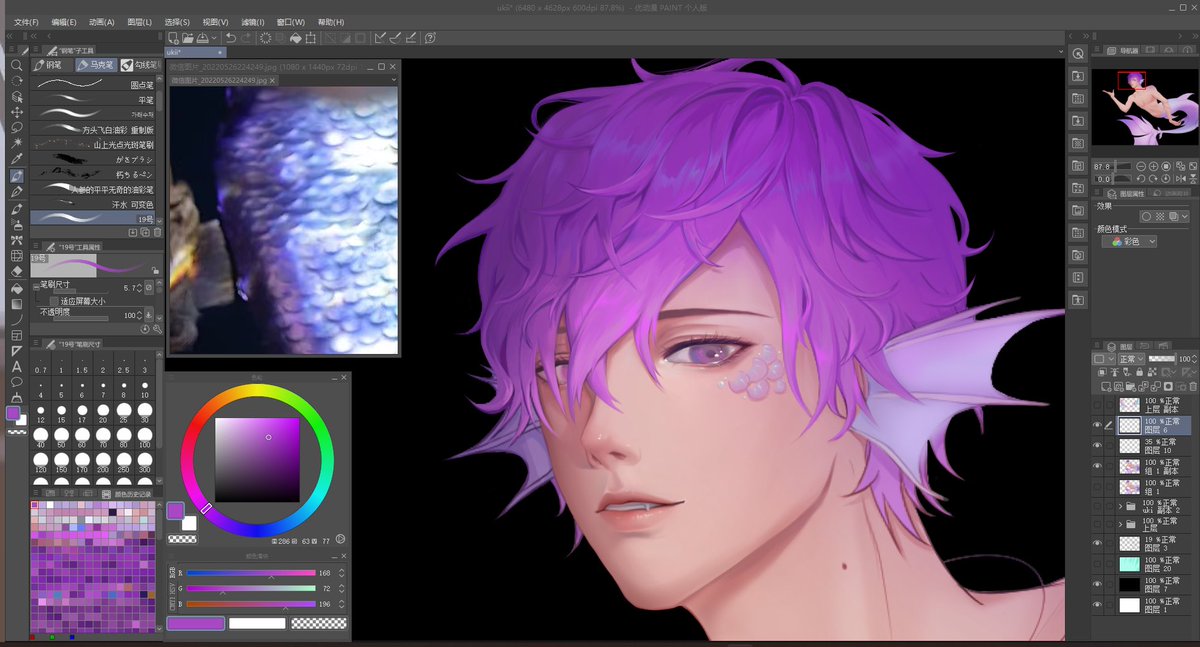This screenshot has width=1200, height=647.
Task: Adjust the layer opacity slider
Action: tap(1160, 358)
